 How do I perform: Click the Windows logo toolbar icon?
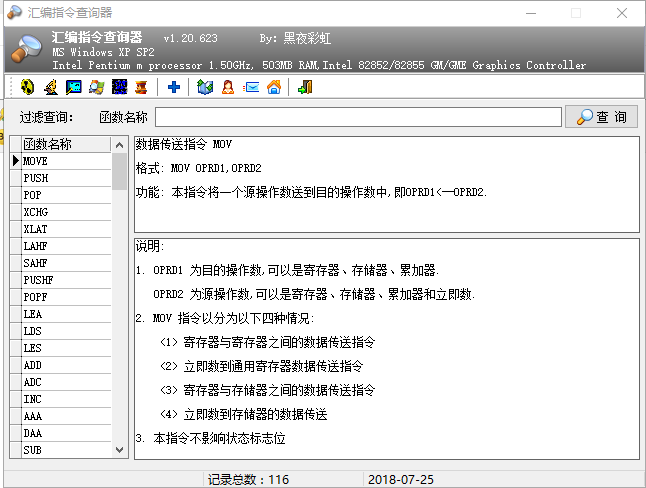pos(96,88)
